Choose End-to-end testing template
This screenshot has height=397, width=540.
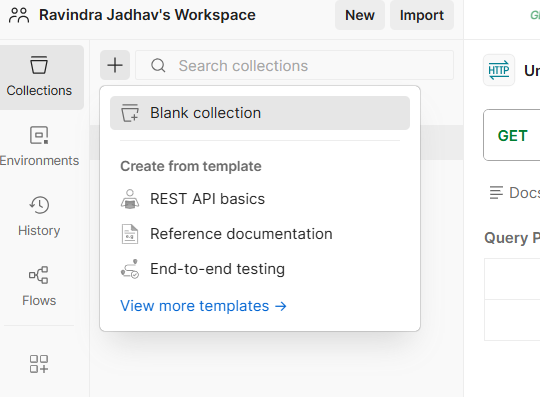[260, 269]
